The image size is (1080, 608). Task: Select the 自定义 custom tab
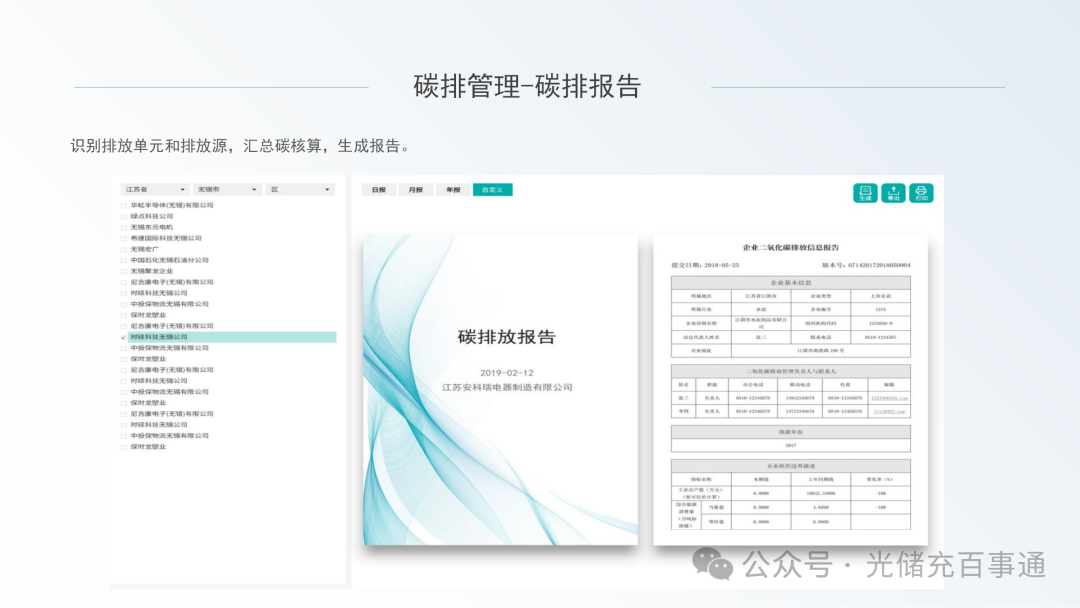point(492,190)
